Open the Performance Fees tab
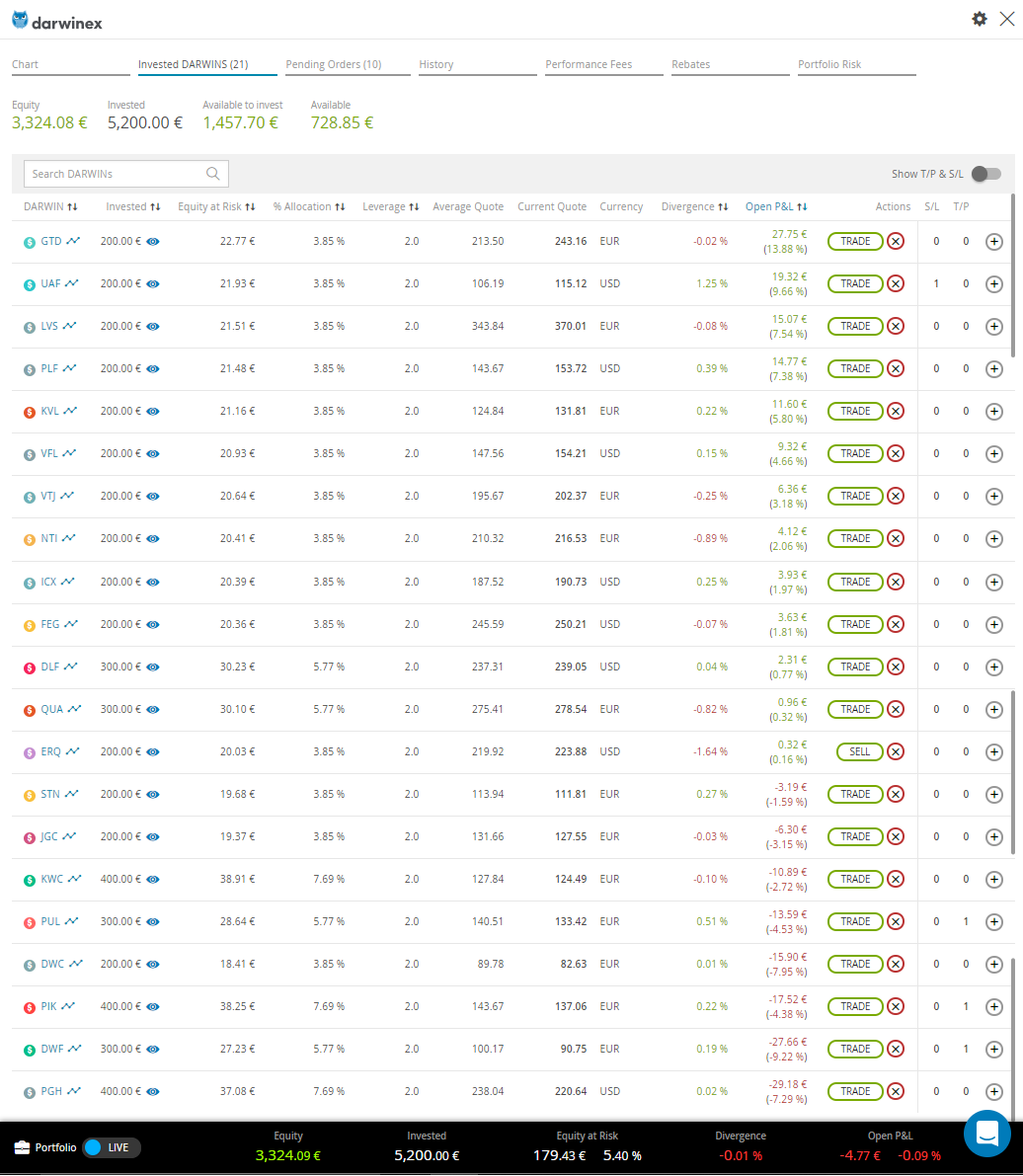Viewport: 1023px width, 1176px height. (x=603, y=64)
